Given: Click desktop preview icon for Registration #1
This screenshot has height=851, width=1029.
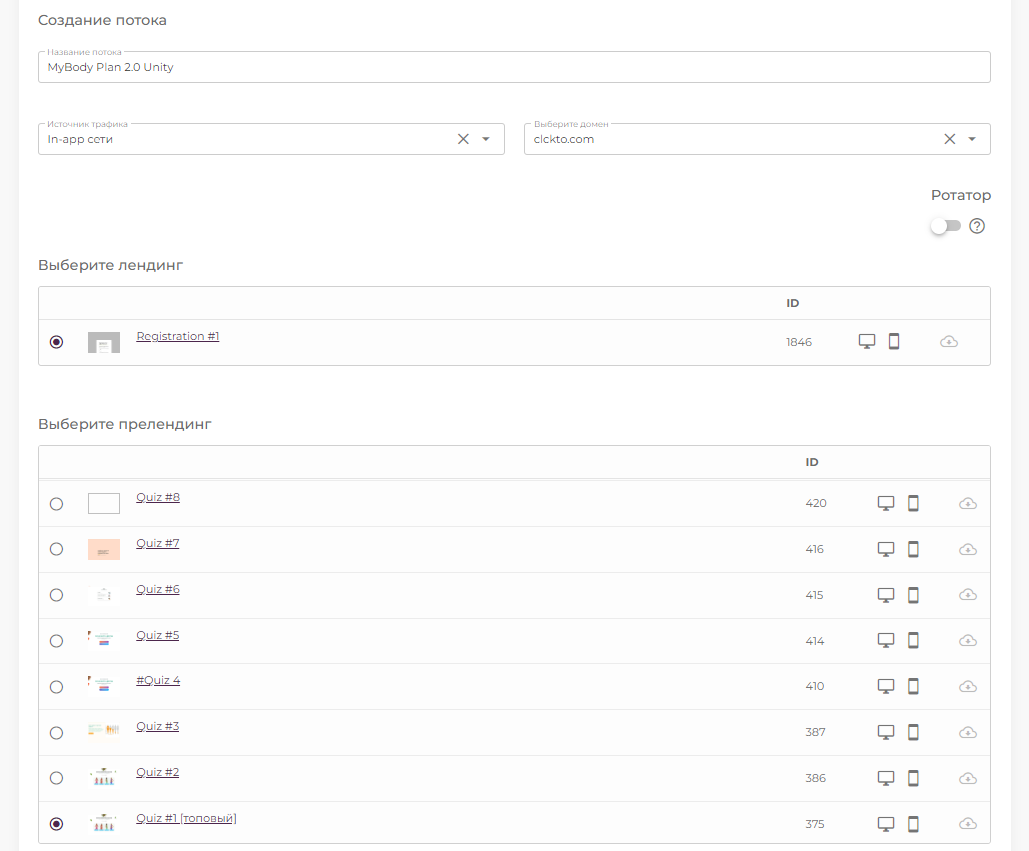Looking at the screenshot, I should [x=867, y=341].
